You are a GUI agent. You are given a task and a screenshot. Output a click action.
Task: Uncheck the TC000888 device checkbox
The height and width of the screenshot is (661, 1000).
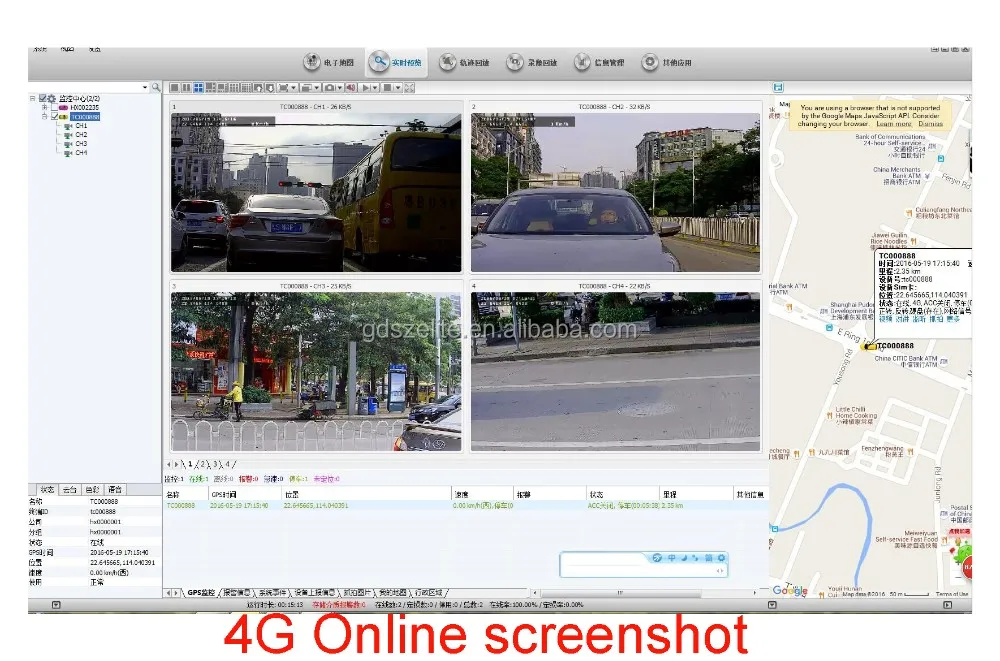[x=53, y=116]
